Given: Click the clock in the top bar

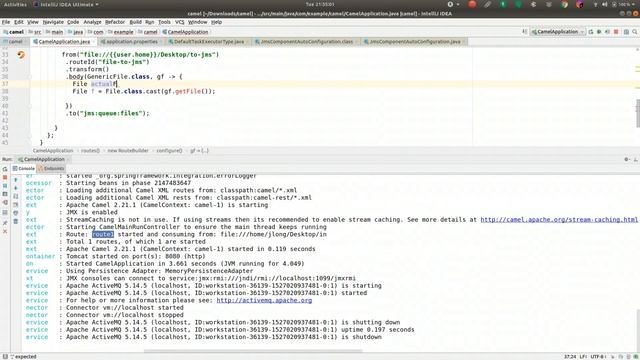Looking at the screenshot, I should (320, 4).
